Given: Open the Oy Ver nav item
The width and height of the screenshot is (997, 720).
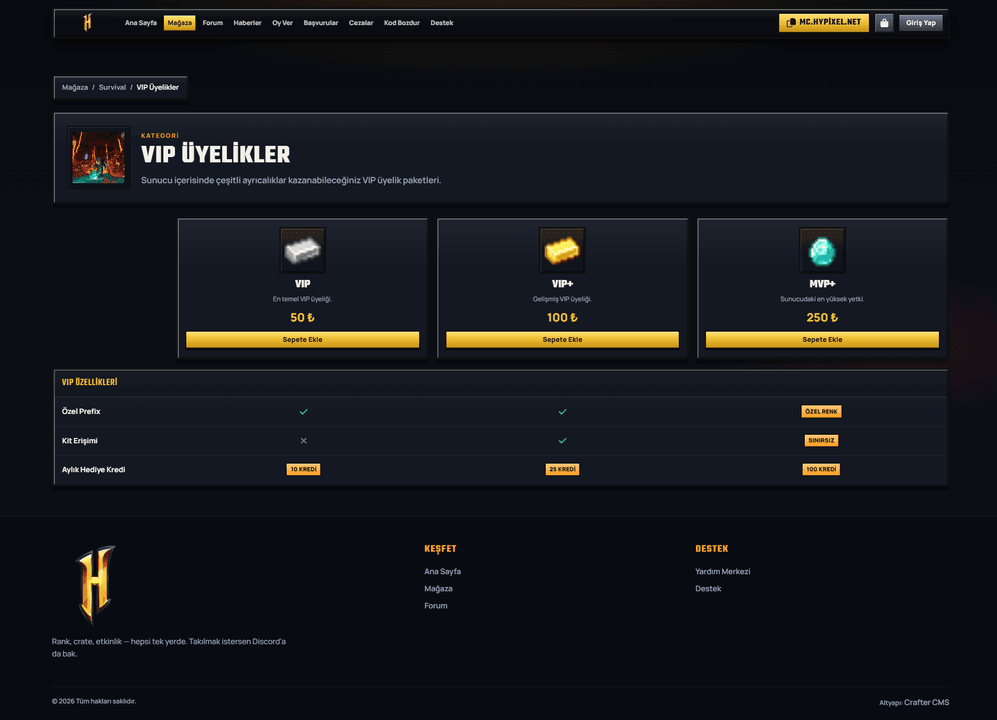Looking at the screenshot, I should (282, 23).
